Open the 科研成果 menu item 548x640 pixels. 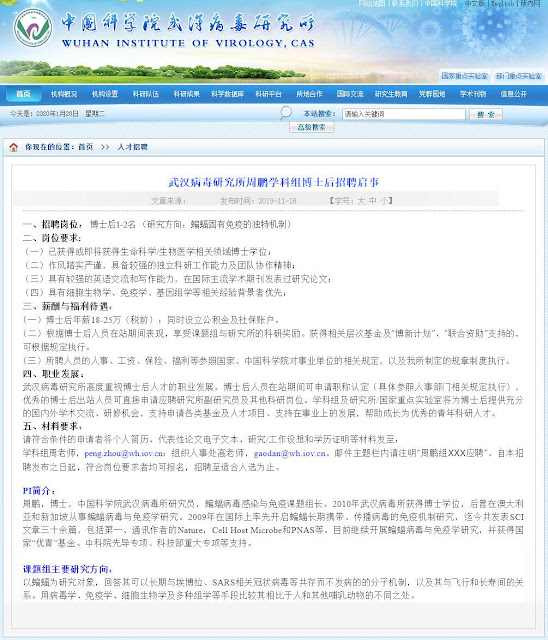[x=186, y=94]
